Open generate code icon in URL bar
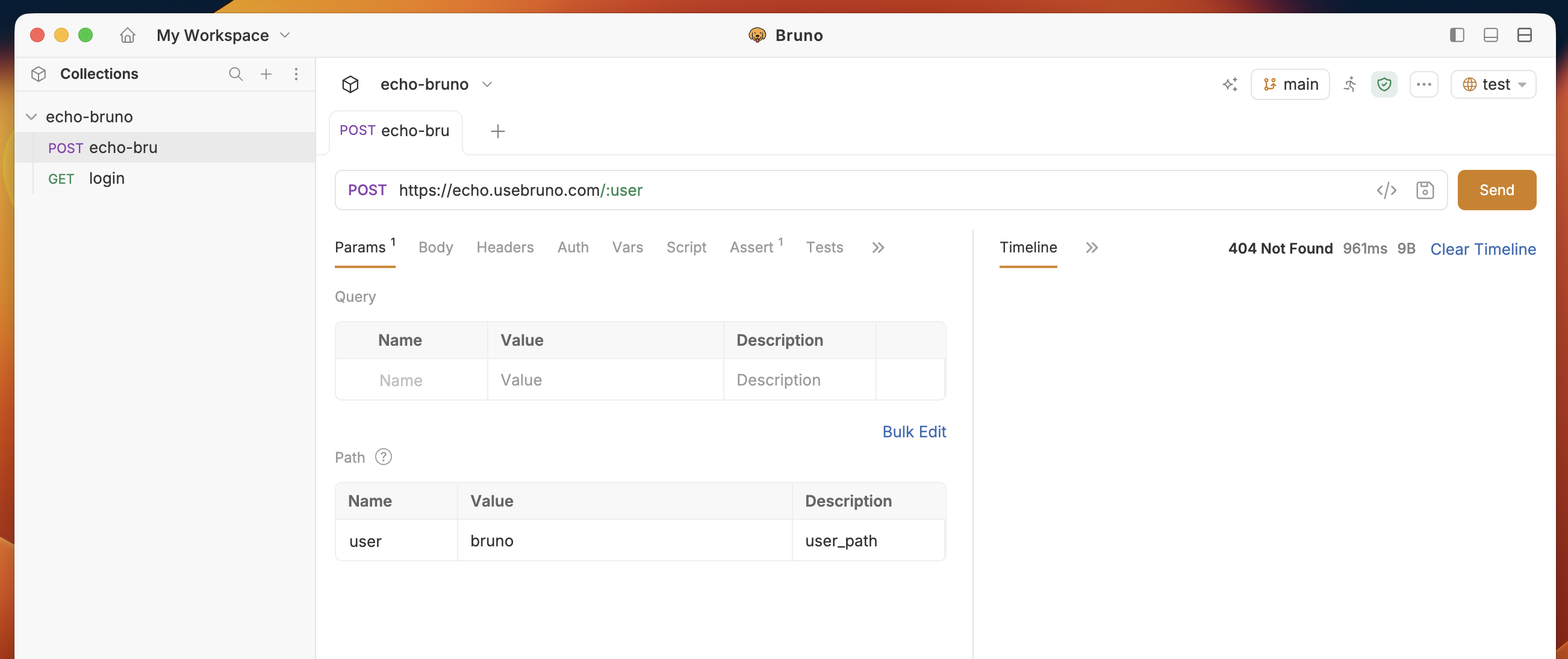The width and height of the screenshot is (1568, 659). click(1386, 190)
